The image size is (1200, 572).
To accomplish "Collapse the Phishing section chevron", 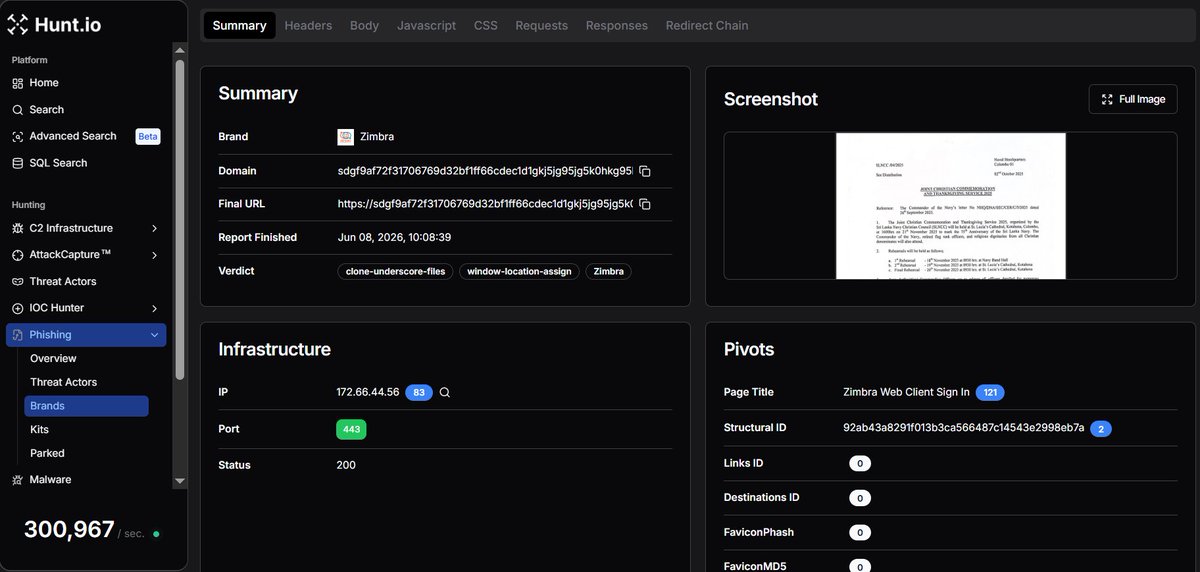I will [x=154, y=335].
